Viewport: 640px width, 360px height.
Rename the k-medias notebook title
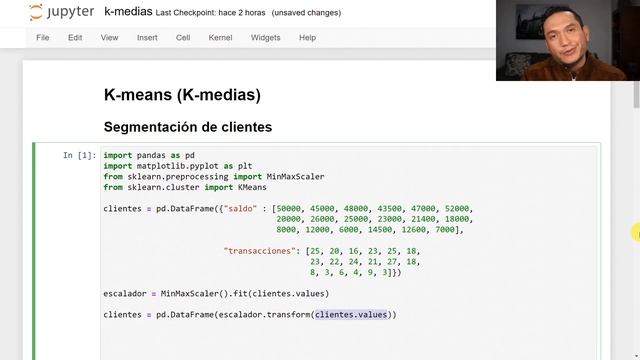point(128,12)
